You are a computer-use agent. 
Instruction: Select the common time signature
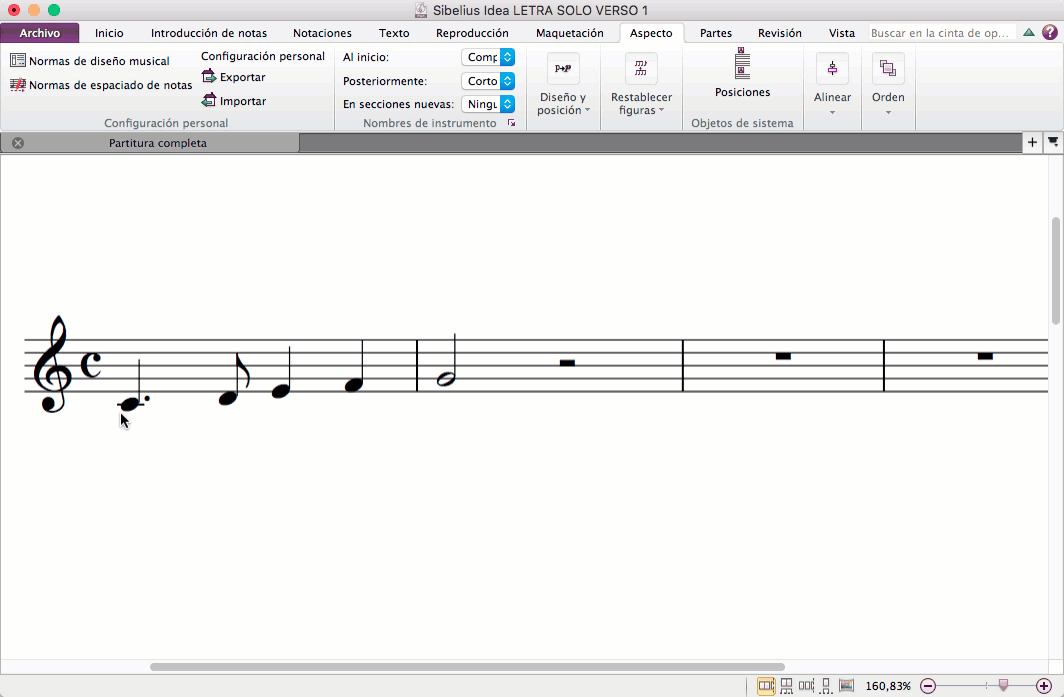pos(91,365)
